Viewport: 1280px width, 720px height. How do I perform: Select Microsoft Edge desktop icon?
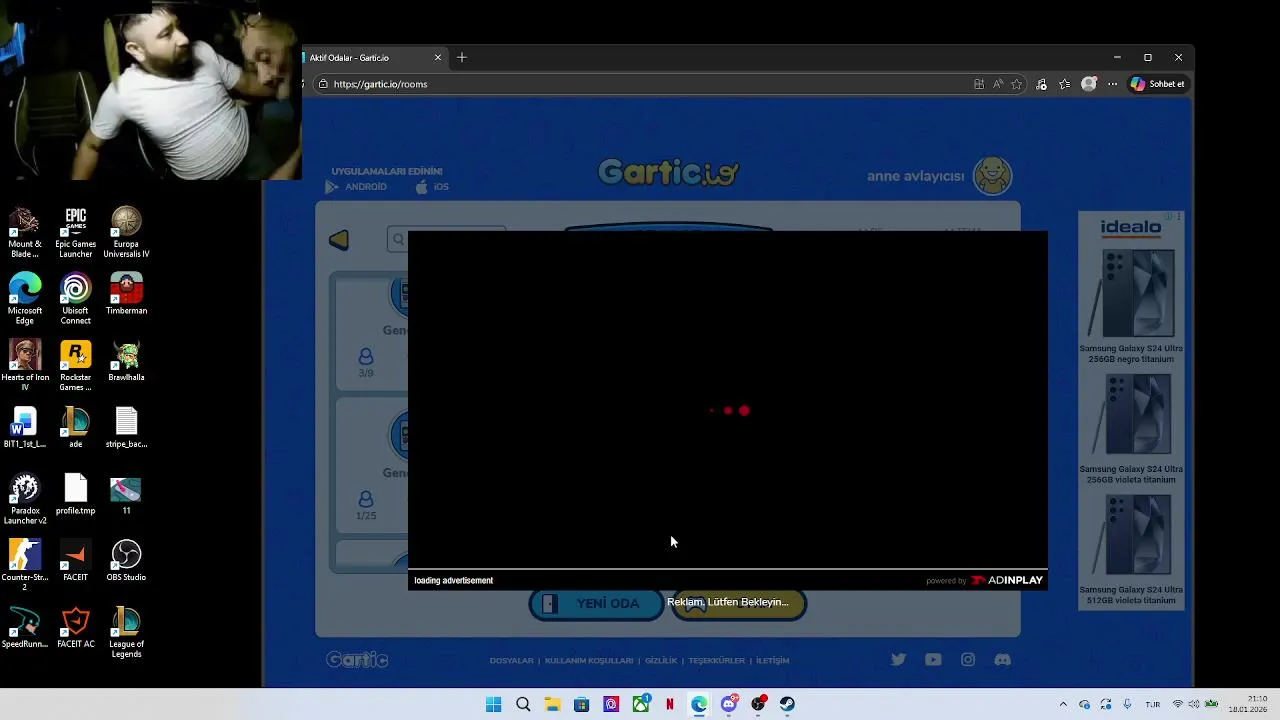pos(25,299)
